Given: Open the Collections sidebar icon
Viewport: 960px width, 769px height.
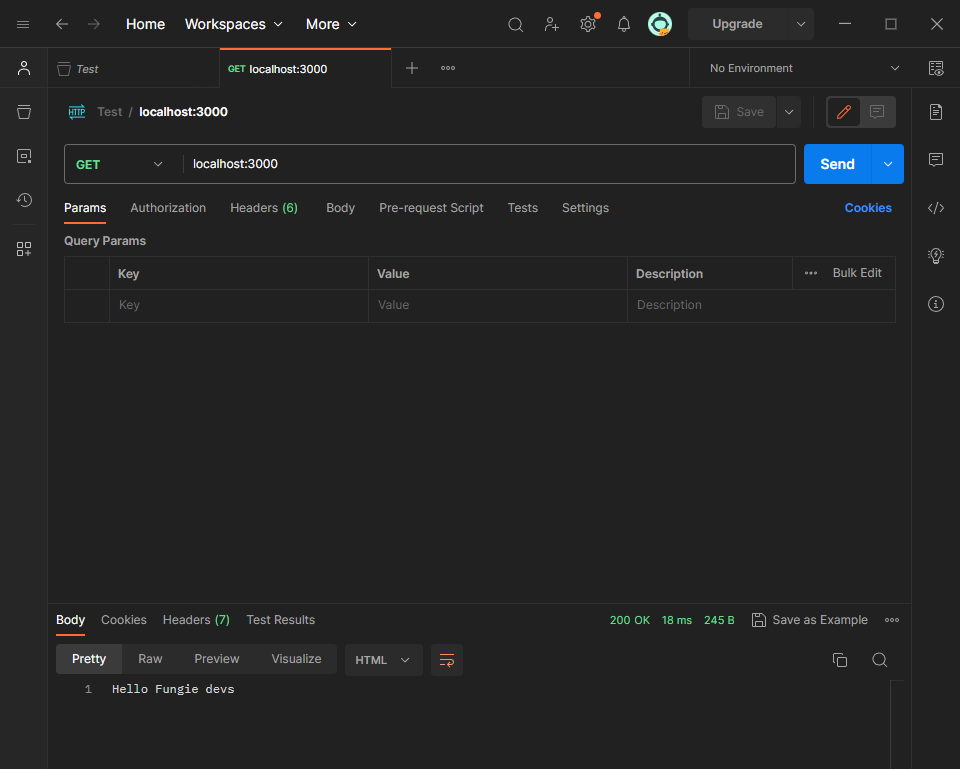Looking at the screenshot, I should click(24, 112).
